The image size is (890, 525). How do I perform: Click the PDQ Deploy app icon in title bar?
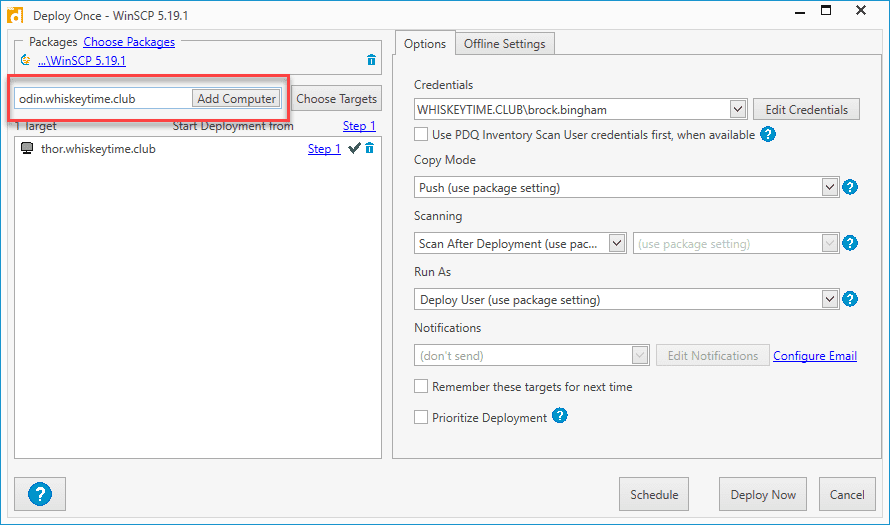tap(15, 15)
